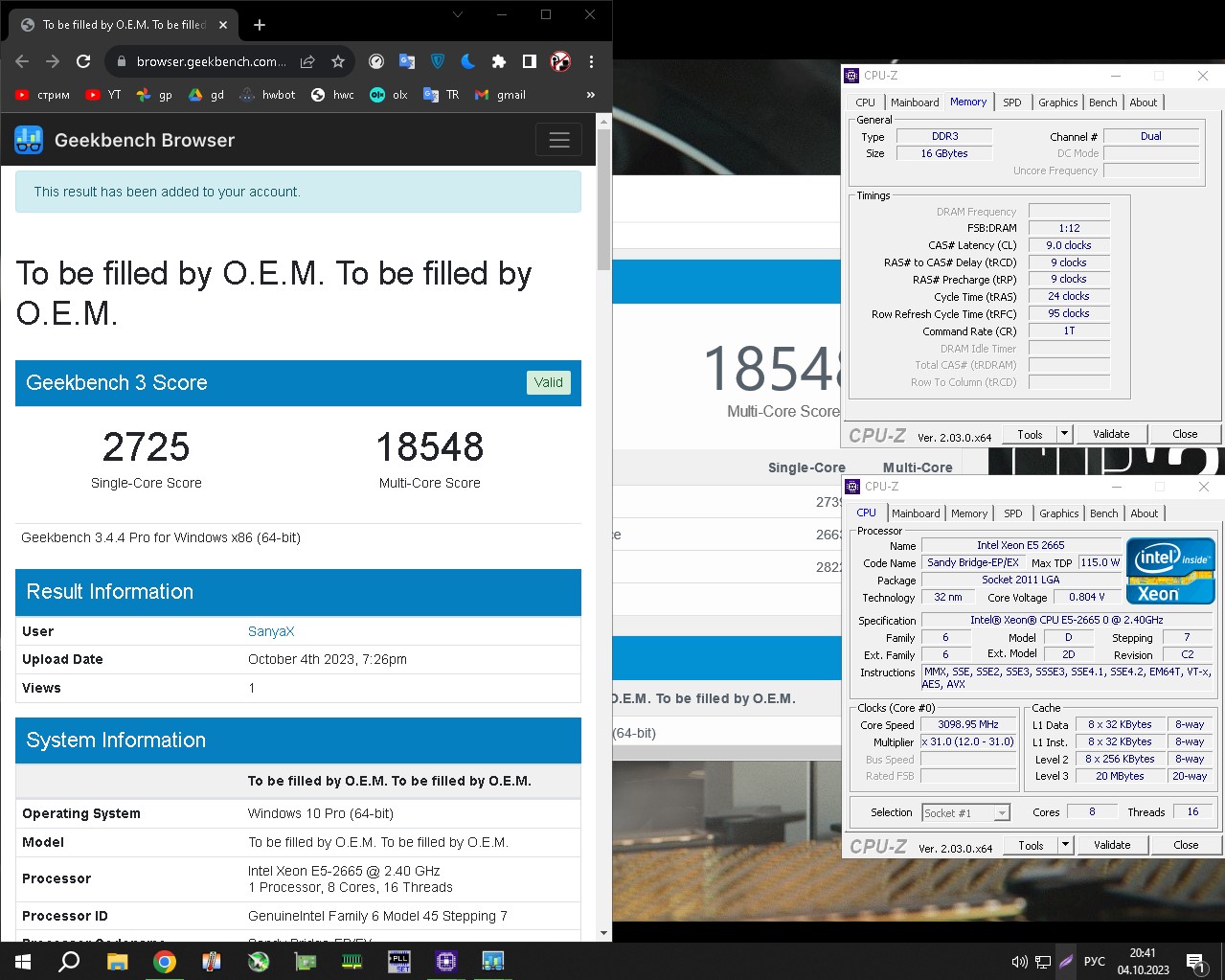Open the 'hwbot' bookmark

268,95
